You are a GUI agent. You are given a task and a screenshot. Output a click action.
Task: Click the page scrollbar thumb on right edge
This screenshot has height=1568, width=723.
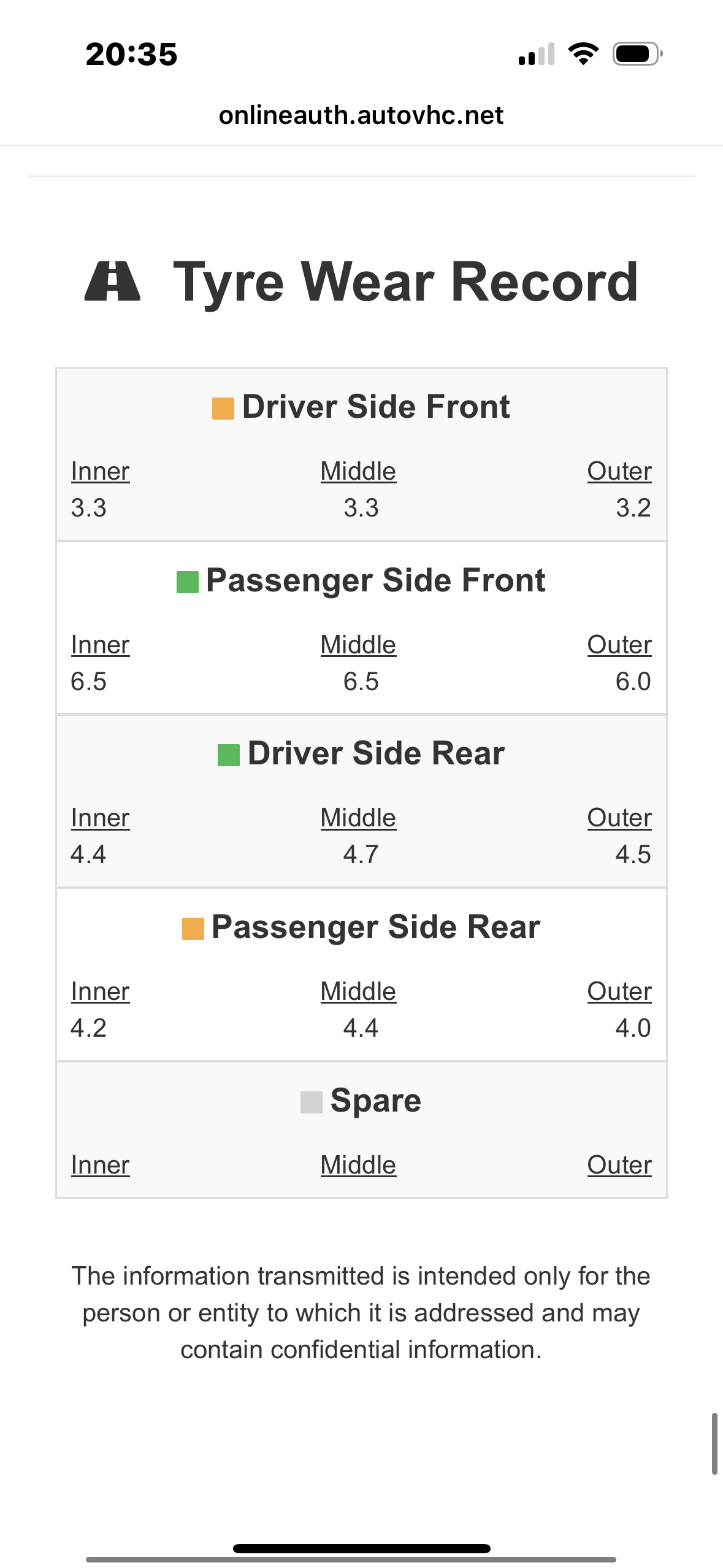pyautogui.click(x=714, y=1443)
